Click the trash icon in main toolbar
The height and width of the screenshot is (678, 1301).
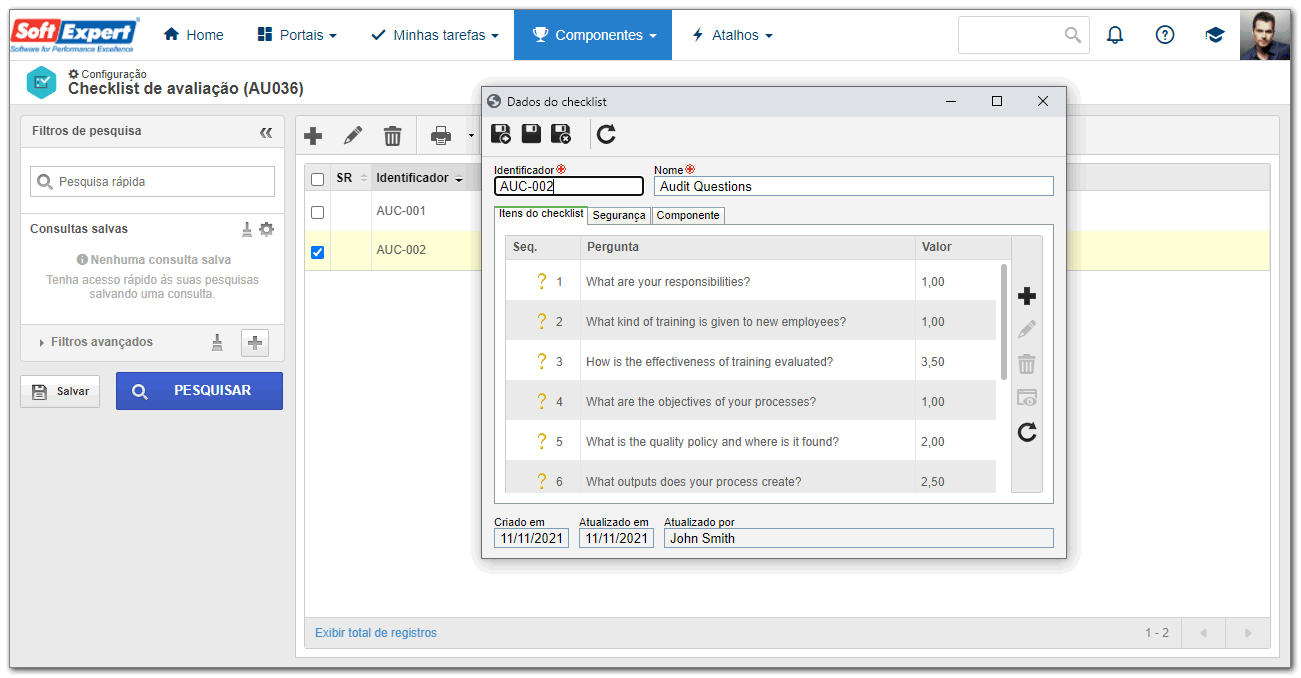pyautogui.click(x=393, y=136)
